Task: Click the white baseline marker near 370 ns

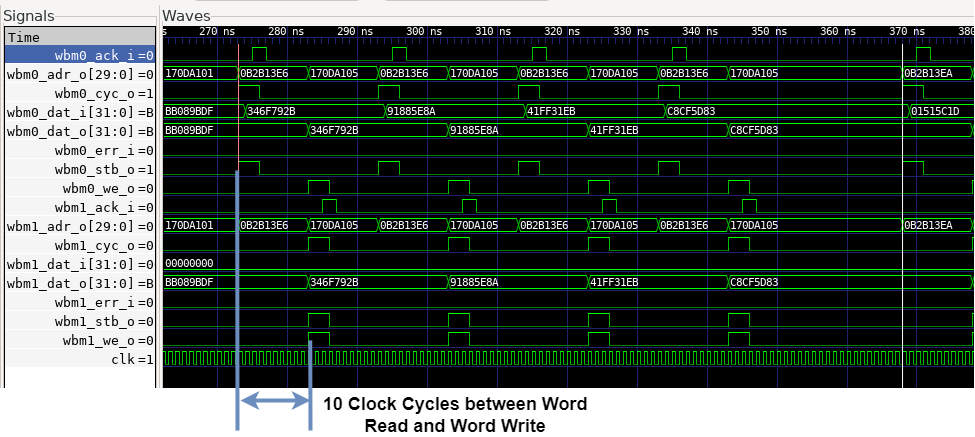Action: (902, 214)
